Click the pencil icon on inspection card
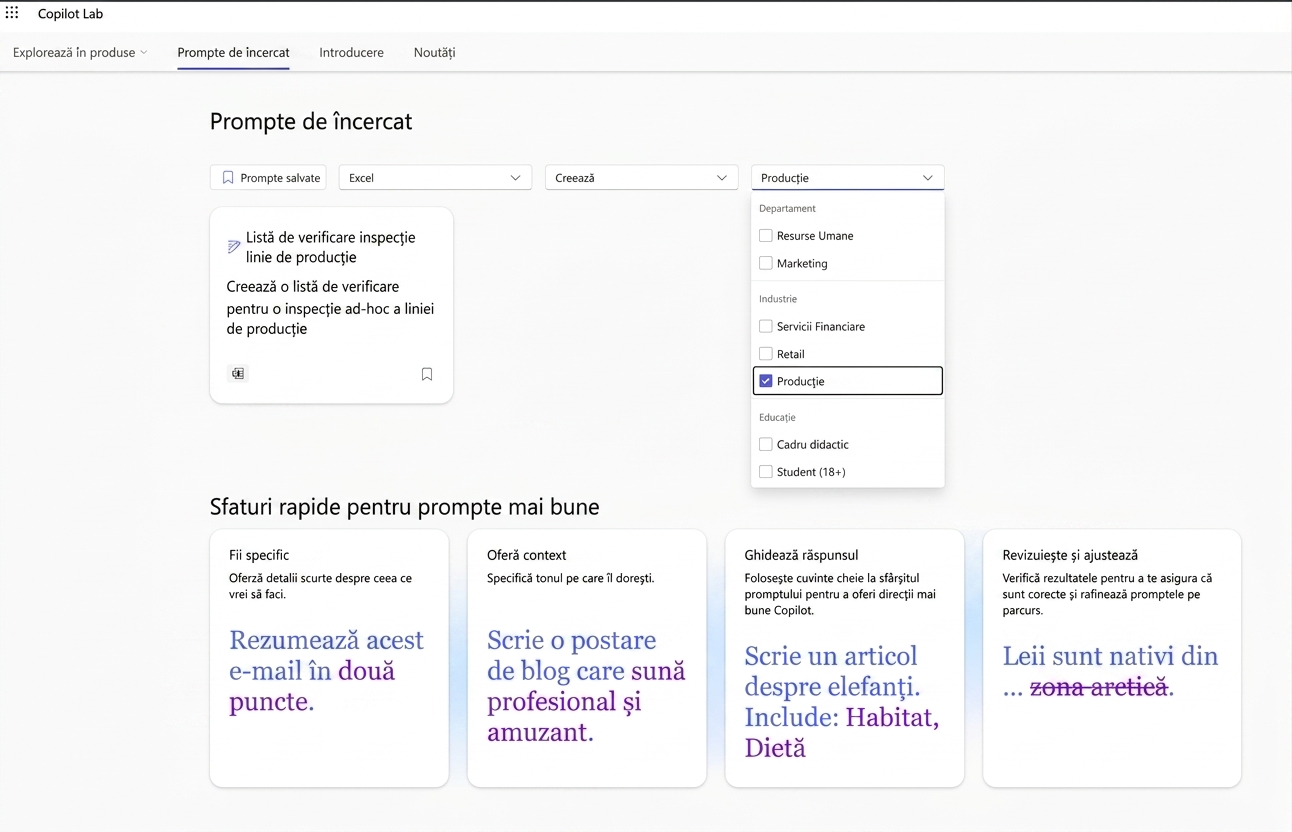This screenshot has width=1292, height=832. (234, 246)
